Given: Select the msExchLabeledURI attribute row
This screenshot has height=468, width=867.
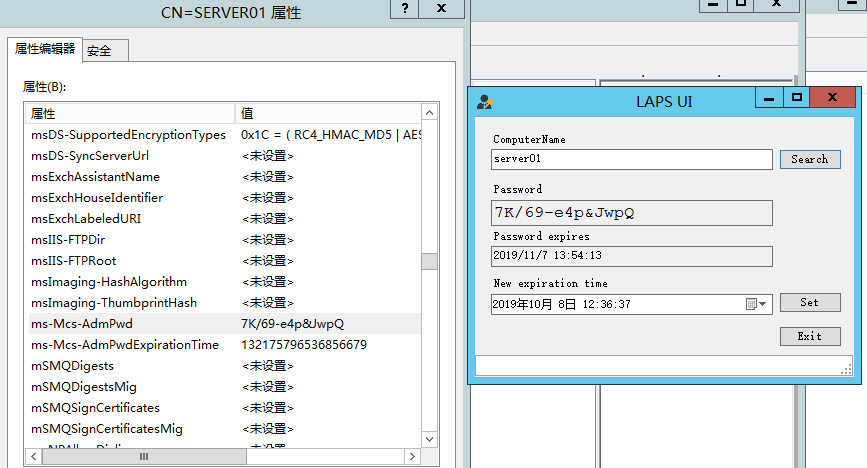Looking at the screenshot, I should 223,219.
